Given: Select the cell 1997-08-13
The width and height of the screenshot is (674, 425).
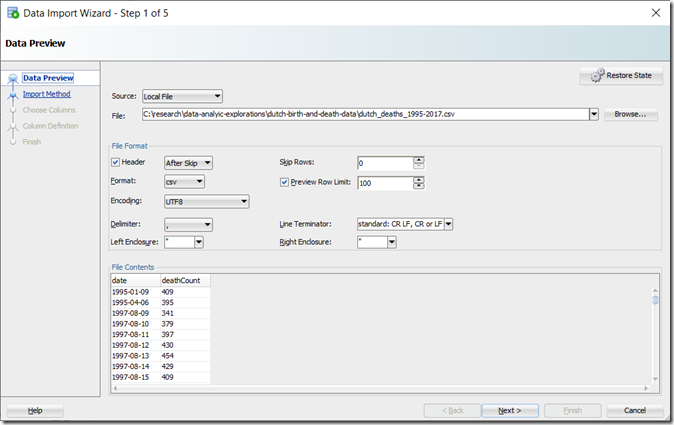Looking at the screenshot, I should [135, 356].
